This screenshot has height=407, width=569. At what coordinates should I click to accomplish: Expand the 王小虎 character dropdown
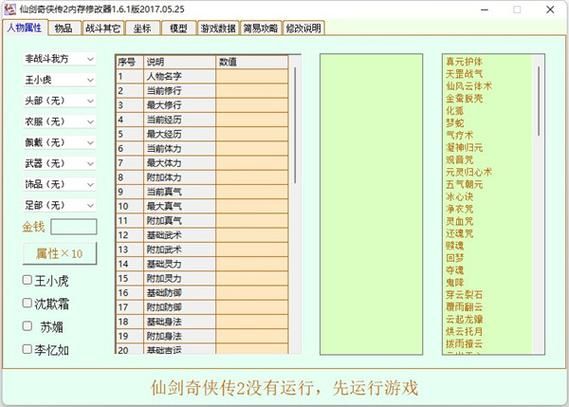coord(60,80)
